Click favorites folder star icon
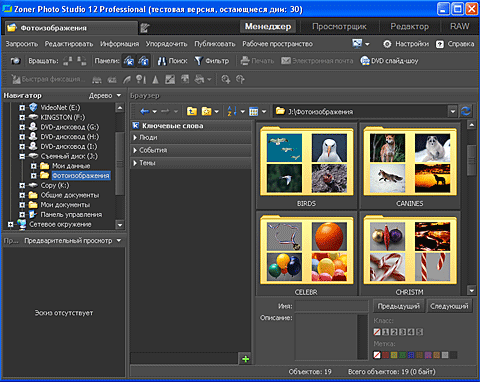This screenshot has height=382, width=480. tap(207, 111)
